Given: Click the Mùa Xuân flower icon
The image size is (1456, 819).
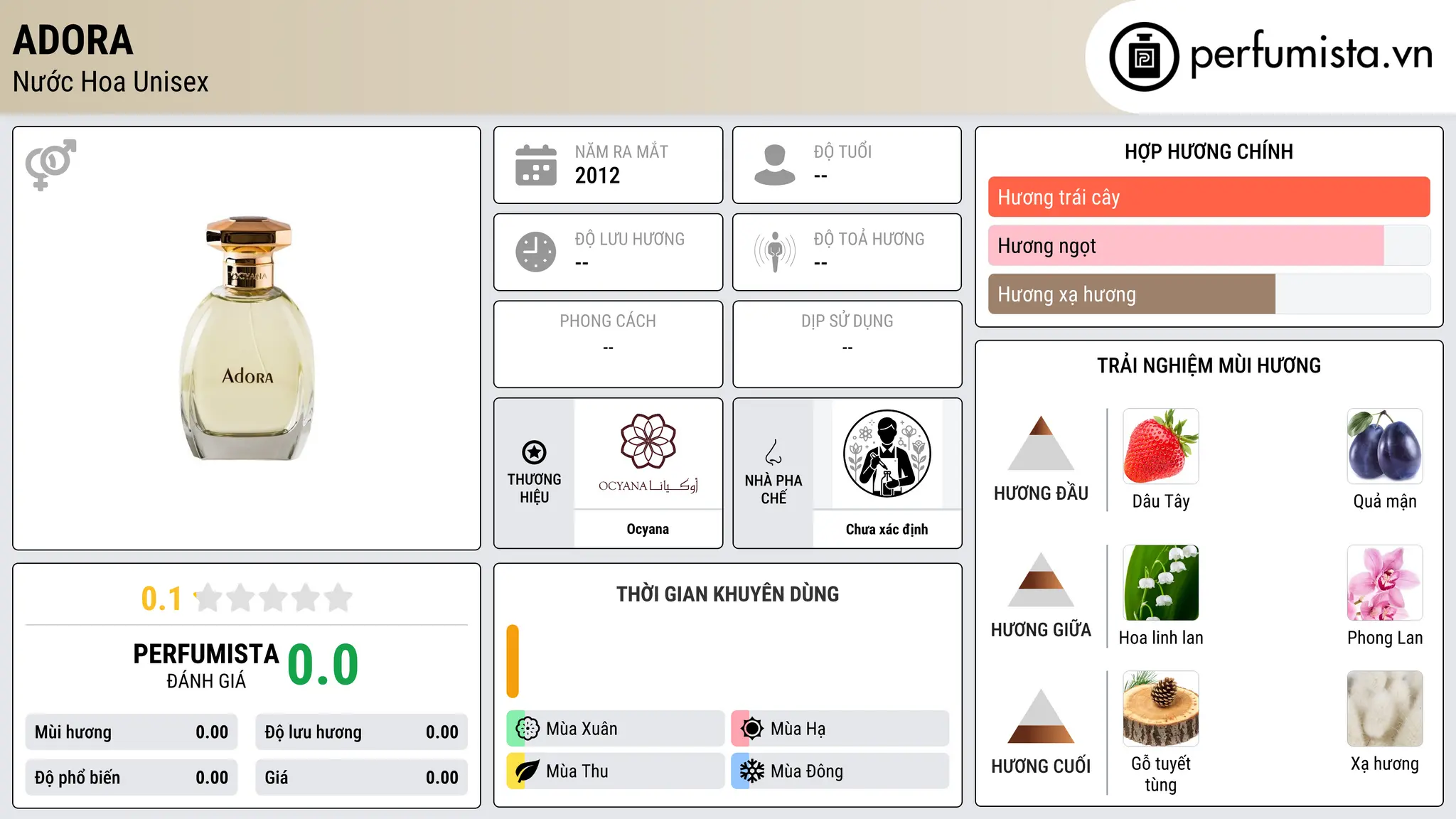Looking at the screenshot, I should tap(527, 729).
